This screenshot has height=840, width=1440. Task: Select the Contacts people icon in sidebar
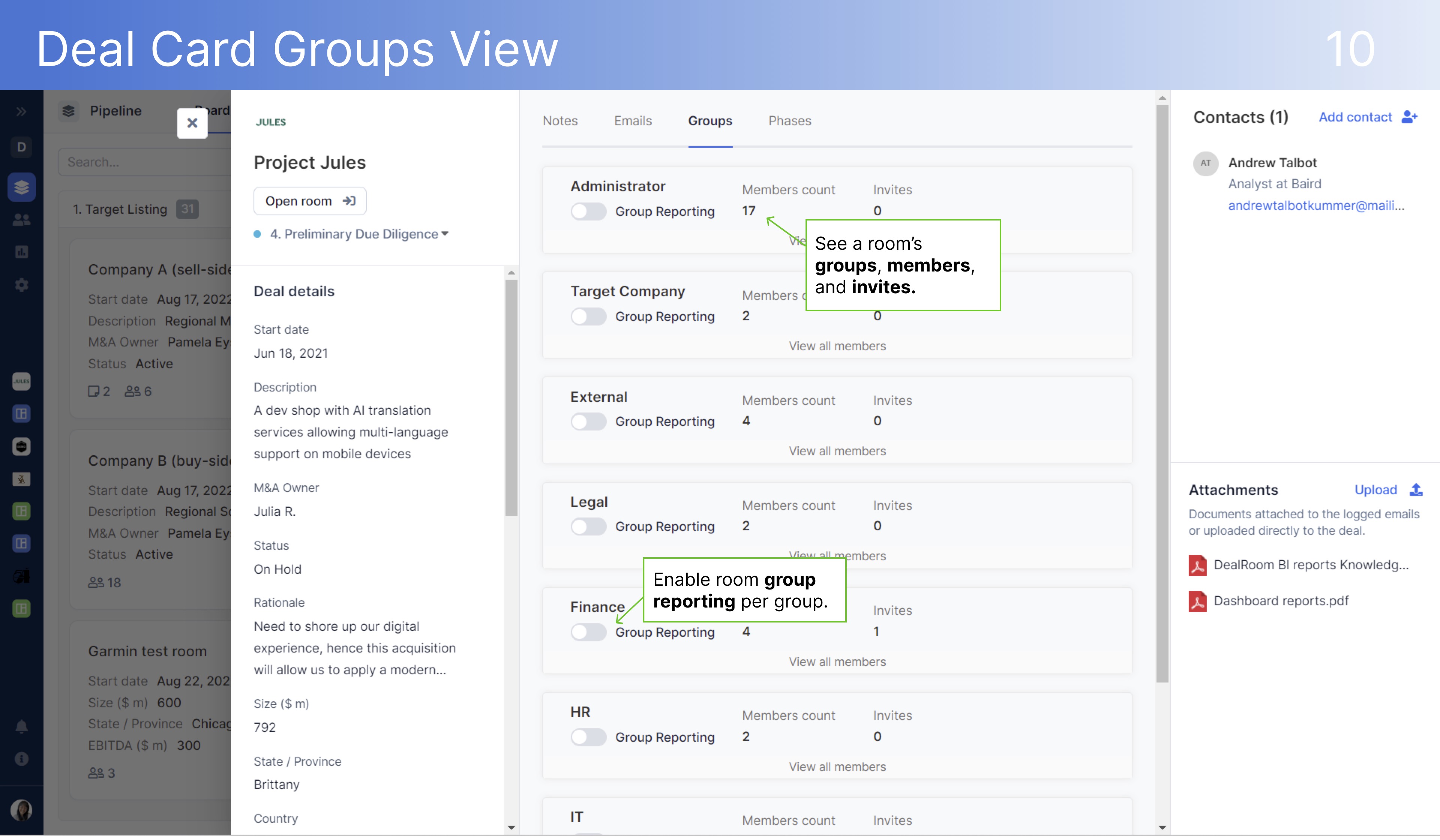(21, 219)
